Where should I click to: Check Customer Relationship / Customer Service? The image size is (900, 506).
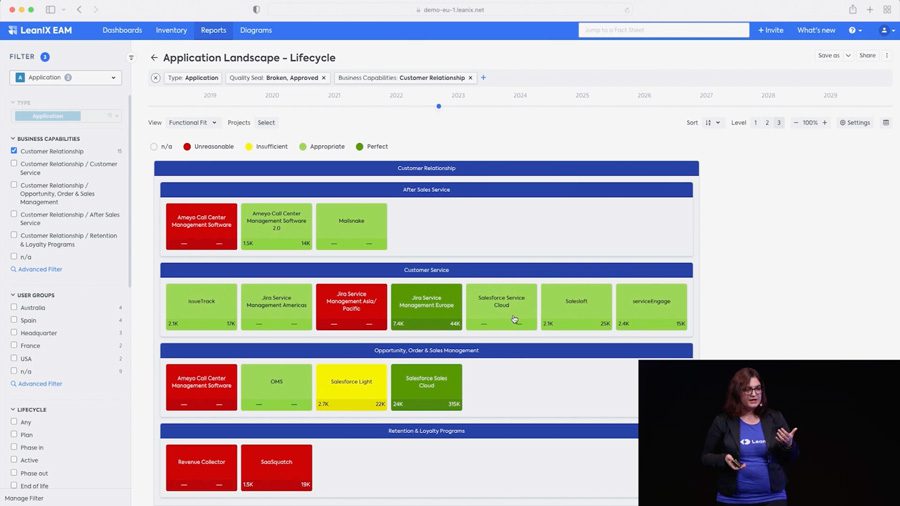tap(14, 164)
